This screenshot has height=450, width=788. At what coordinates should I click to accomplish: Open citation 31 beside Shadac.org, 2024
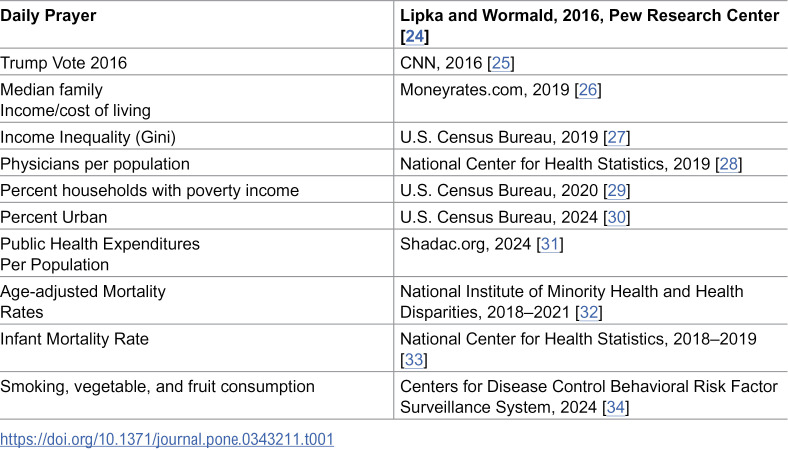[549, 244]
